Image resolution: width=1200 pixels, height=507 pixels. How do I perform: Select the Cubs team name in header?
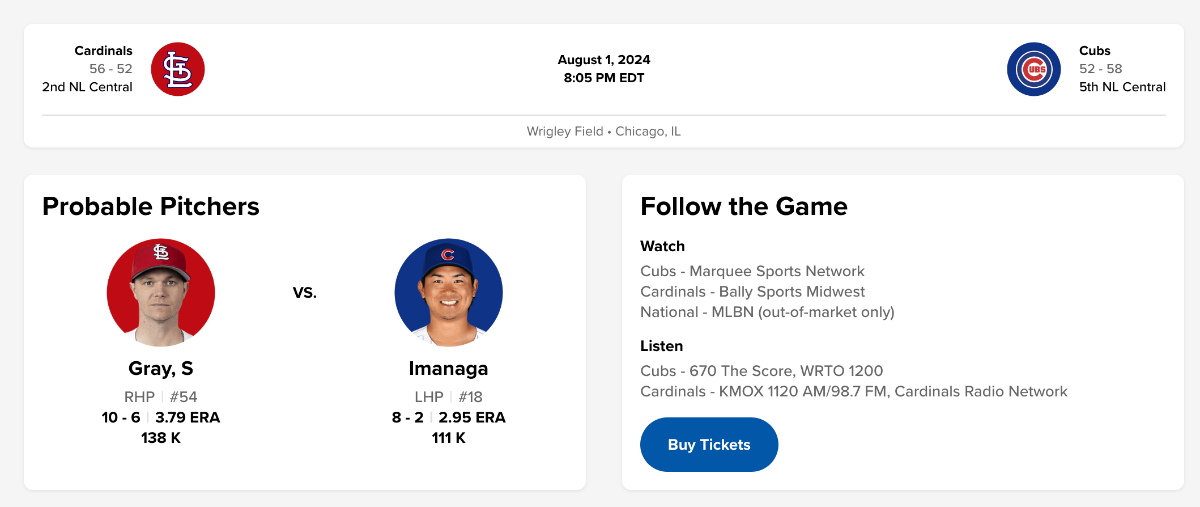(x=1095, y=50)
